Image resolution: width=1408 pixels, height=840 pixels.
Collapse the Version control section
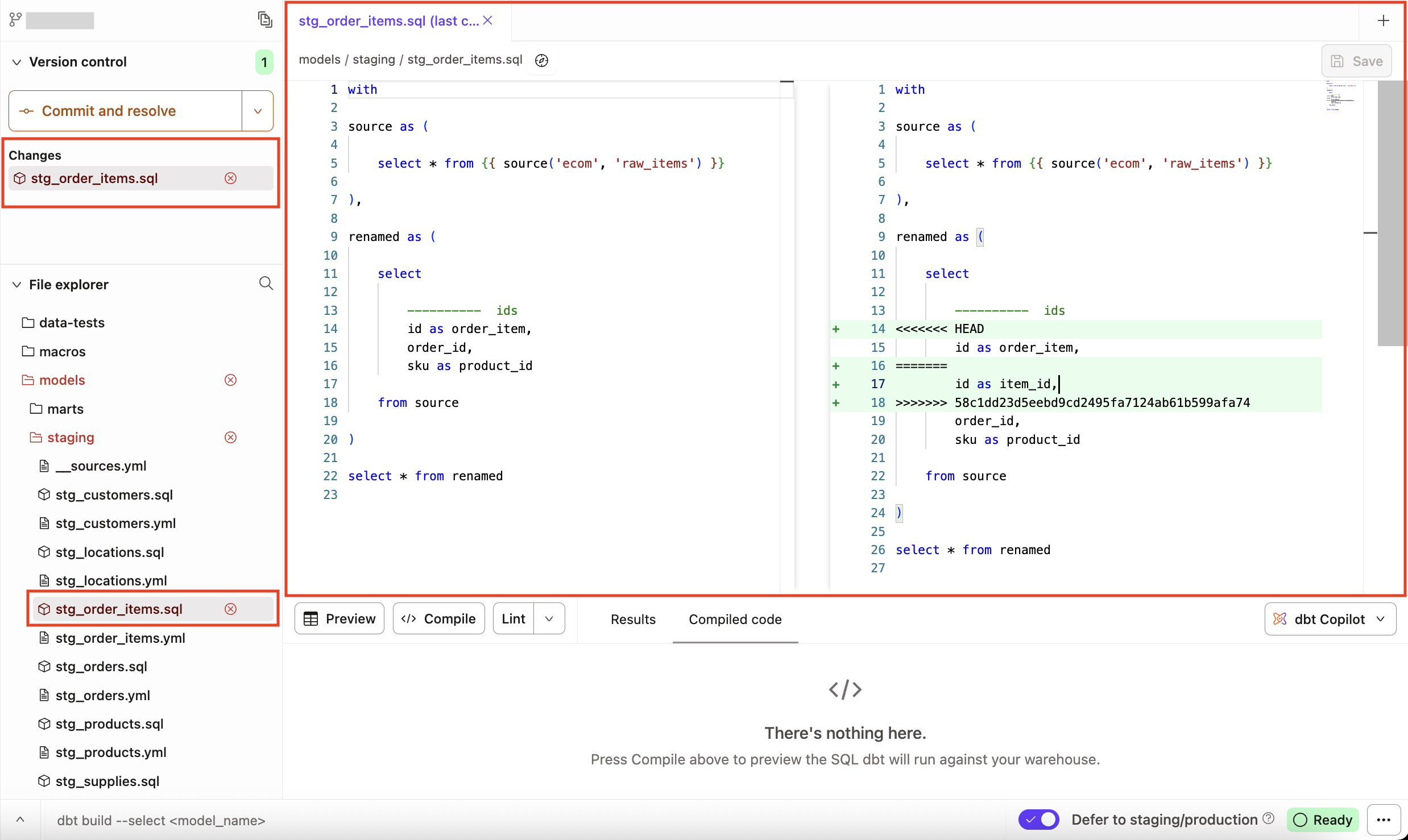[16, 61]
